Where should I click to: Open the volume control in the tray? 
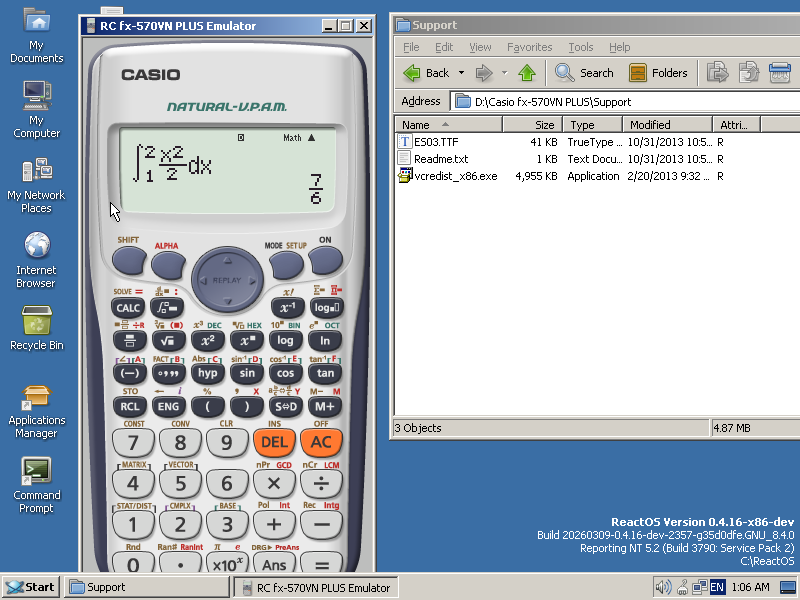(x=662, y=587)
